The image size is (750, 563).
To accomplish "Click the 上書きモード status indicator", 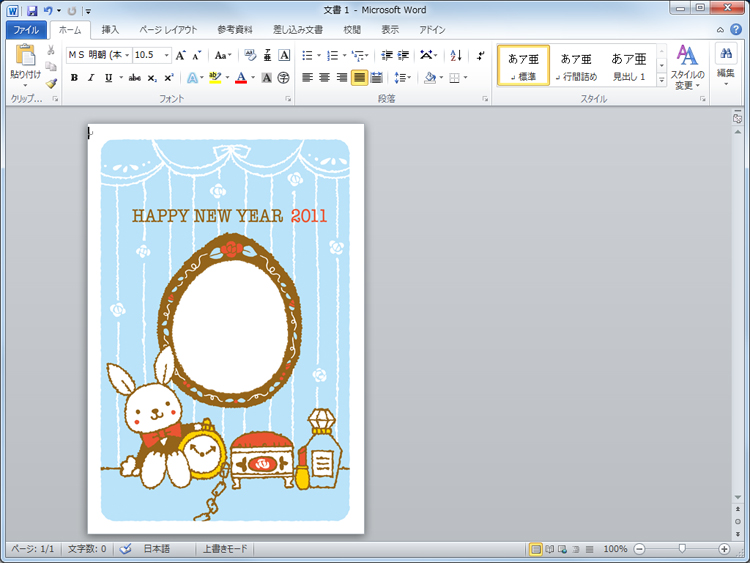I will (x=225, y=549).
